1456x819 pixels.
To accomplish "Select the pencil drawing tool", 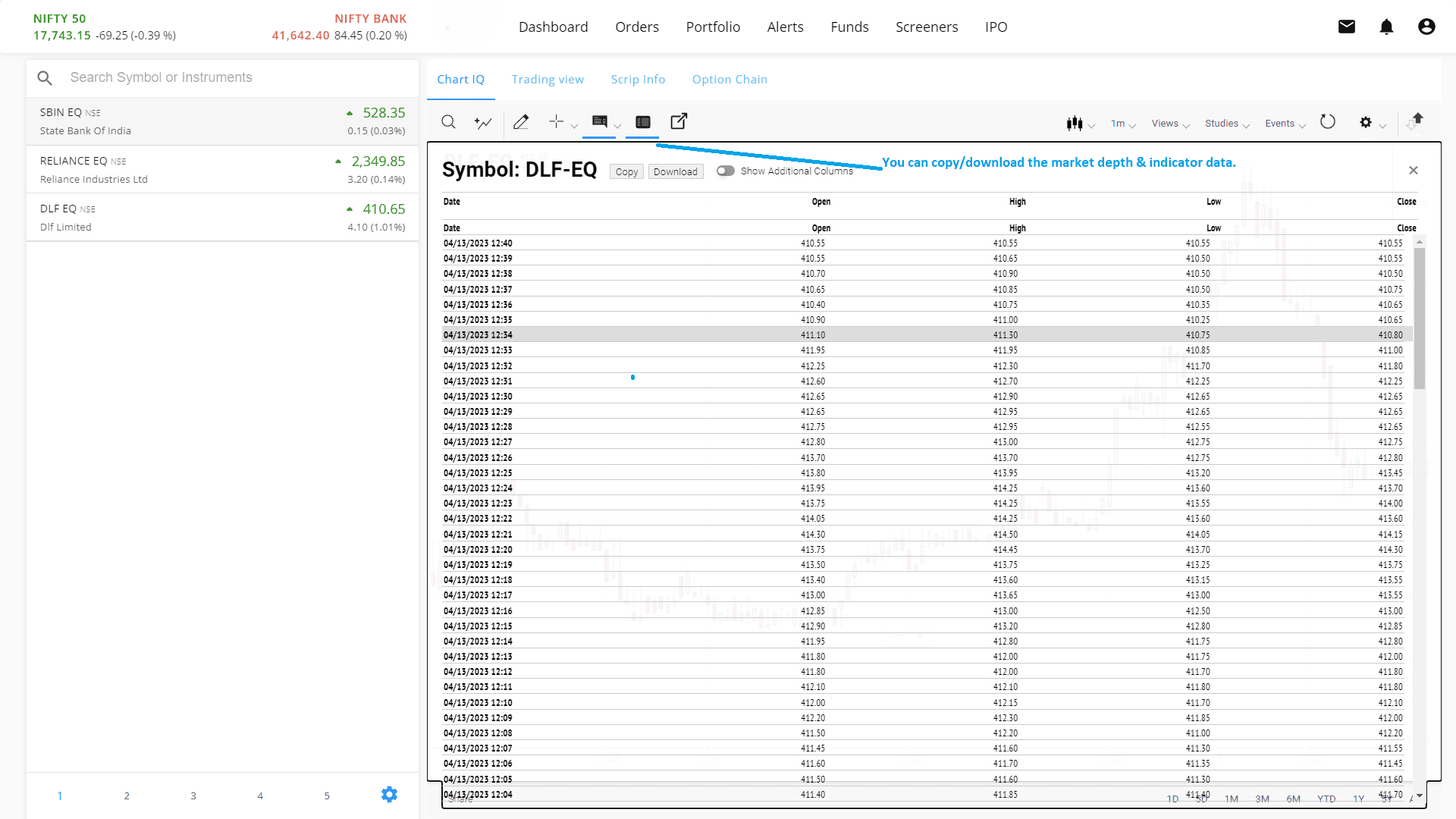I will coord(521,122).
